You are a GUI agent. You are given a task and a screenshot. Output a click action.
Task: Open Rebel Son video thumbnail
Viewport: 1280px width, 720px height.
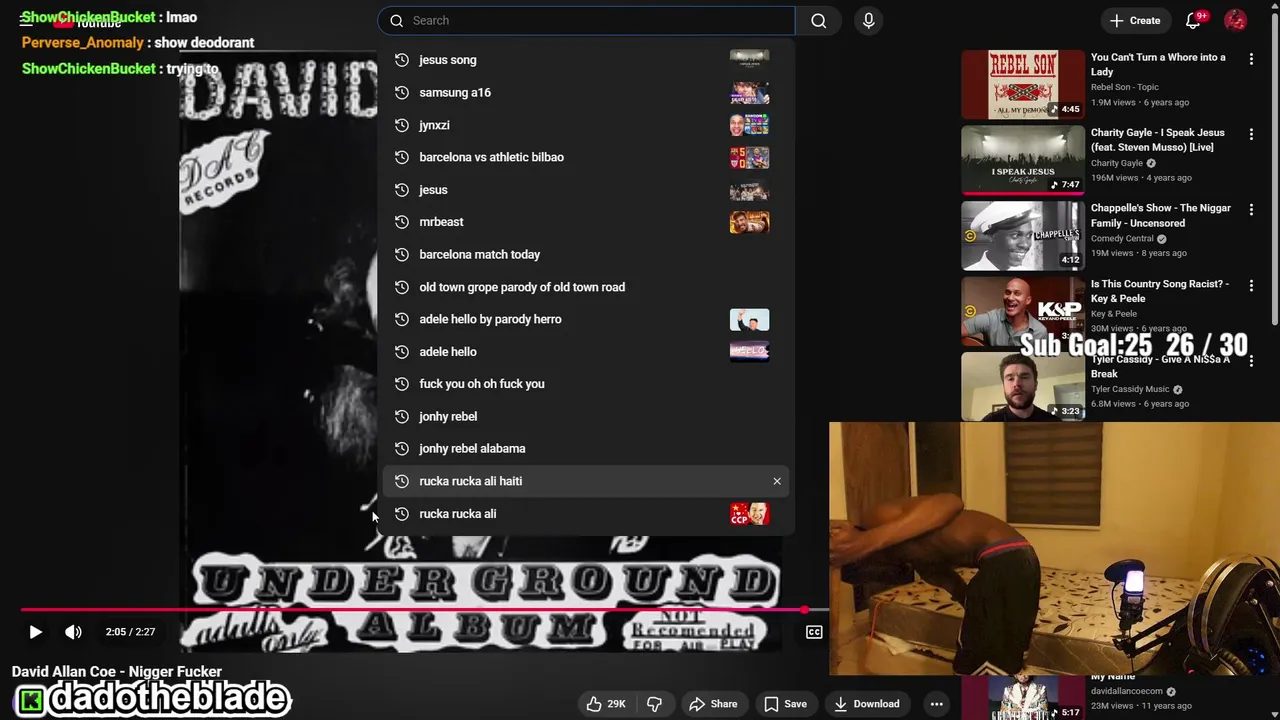1022,84
